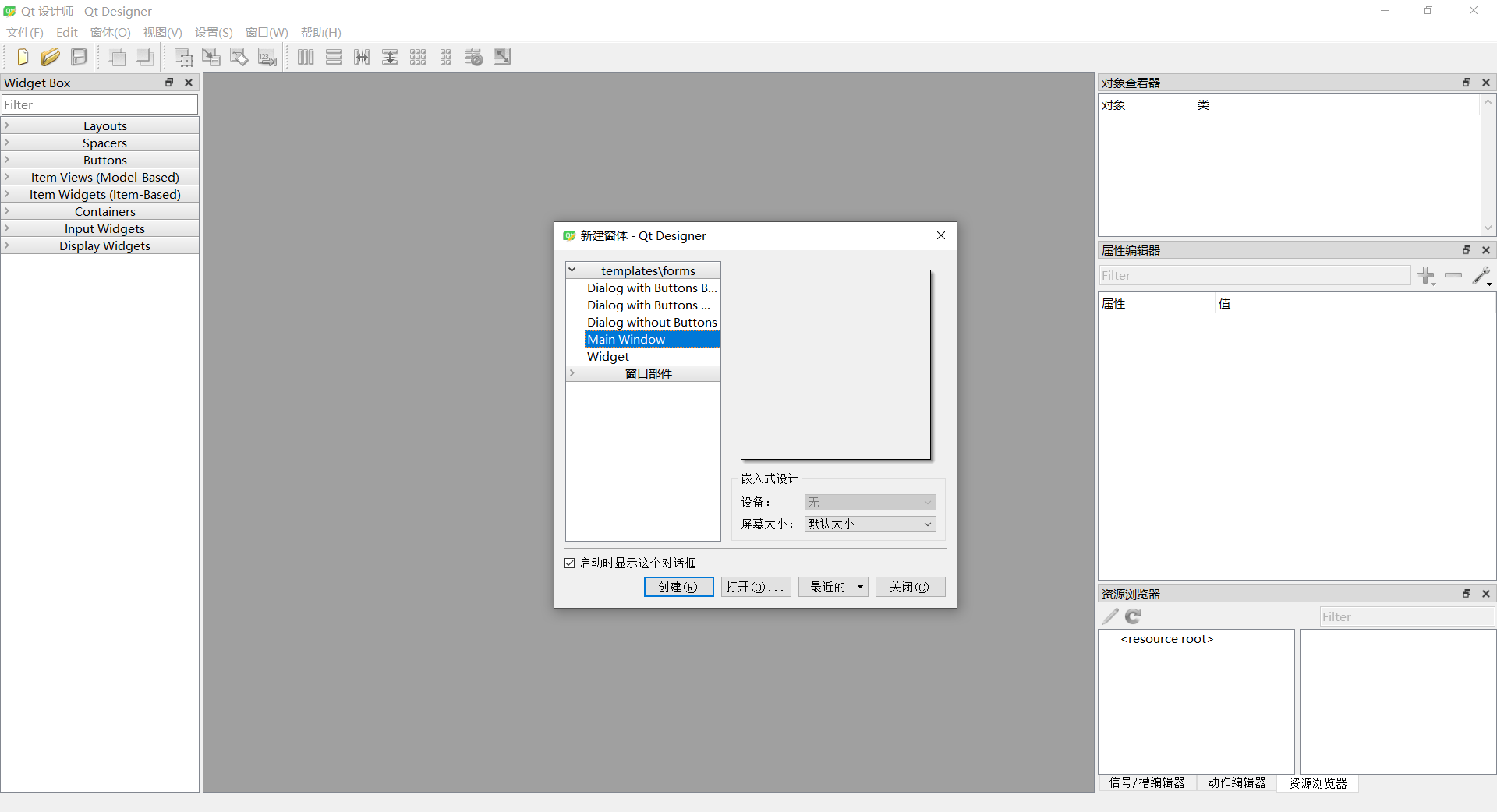Viewport: 1497px width, 812px height.
Task: Apply the Lay Out in a Grid tool
Action: [x=418, y=56]
